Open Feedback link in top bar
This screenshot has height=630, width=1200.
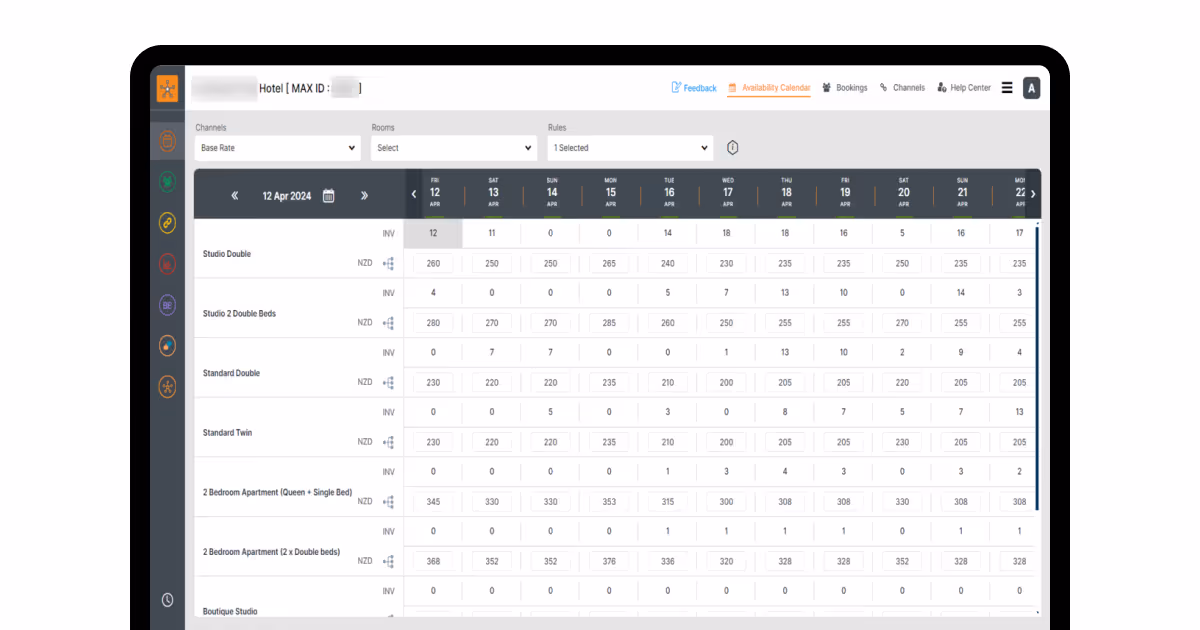pyautogui.click(x=694, y=88)
